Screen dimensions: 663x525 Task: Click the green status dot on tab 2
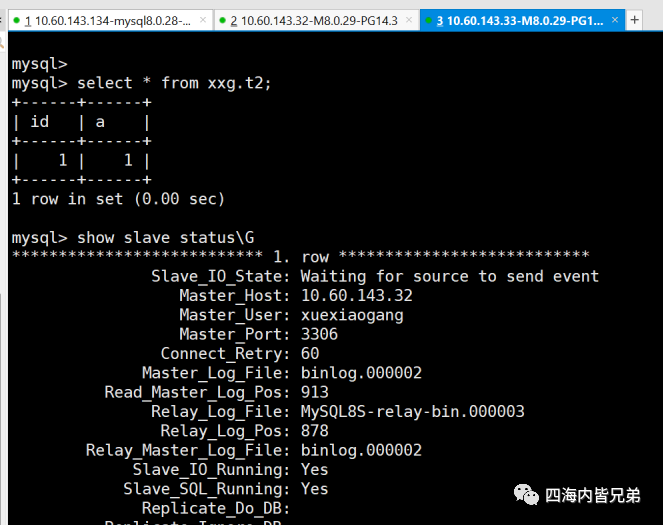coord(222,20)
